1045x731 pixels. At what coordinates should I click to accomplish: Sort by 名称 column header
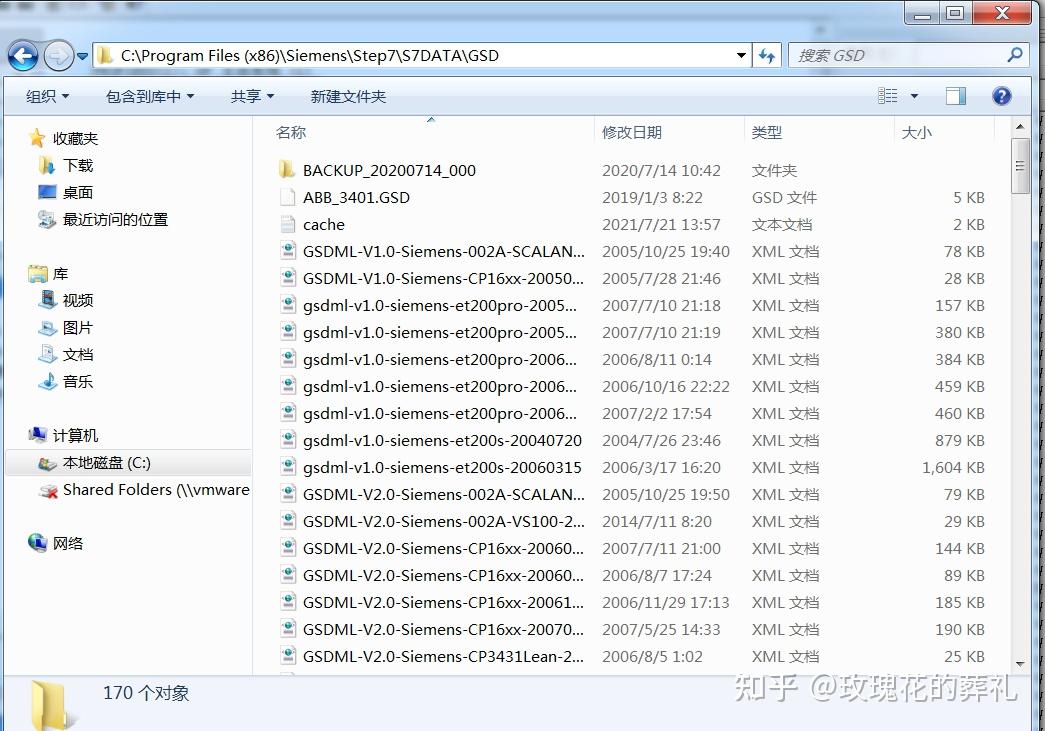point(291,132)
